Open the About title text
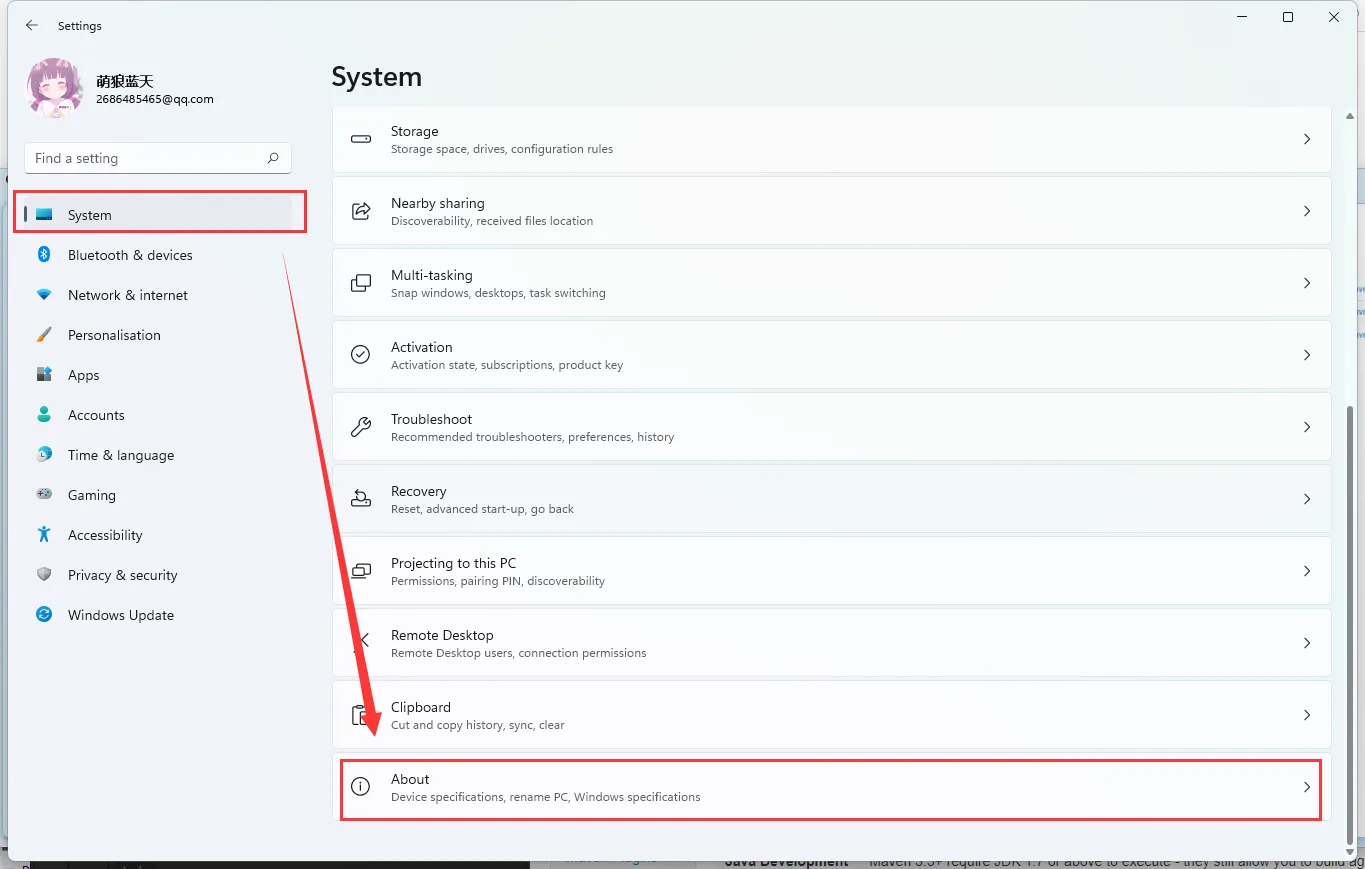 tap(410, 779)
